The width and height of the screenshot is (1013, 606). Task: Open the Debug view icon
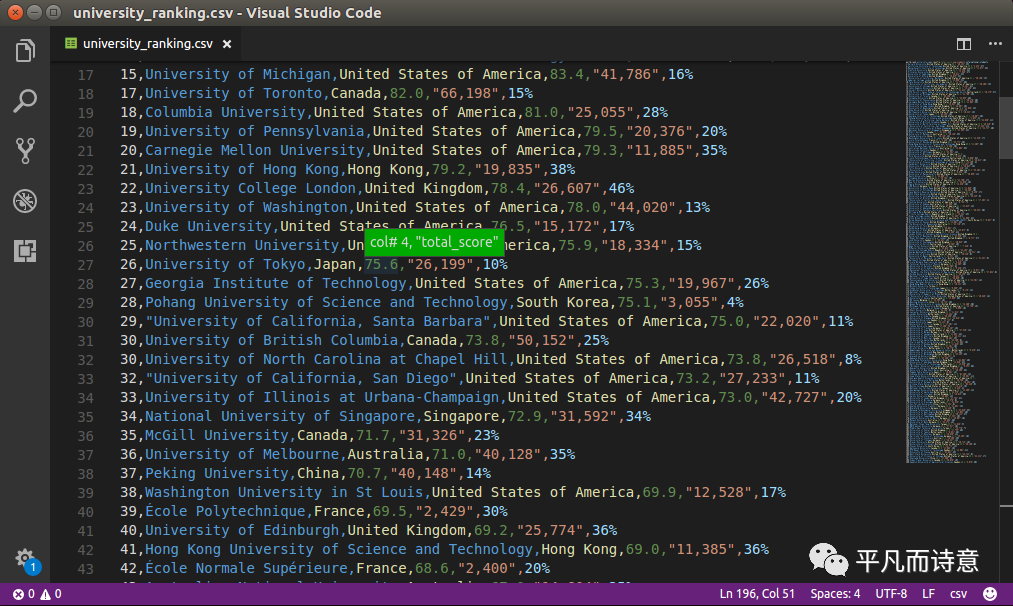[25, 201]
